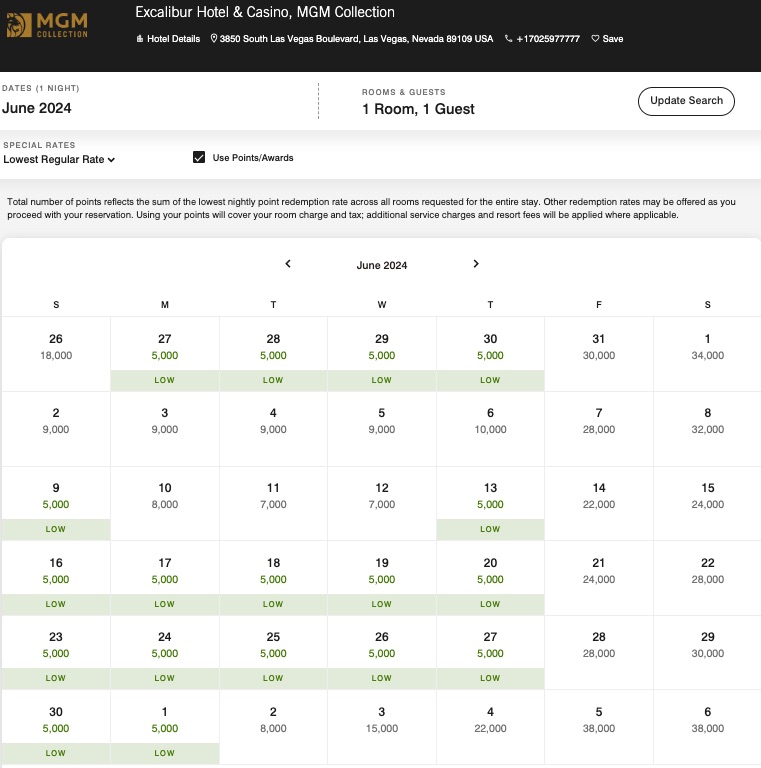Open the Dates June 2024 selector
The image size is (761, 768).
coord(37,108)
